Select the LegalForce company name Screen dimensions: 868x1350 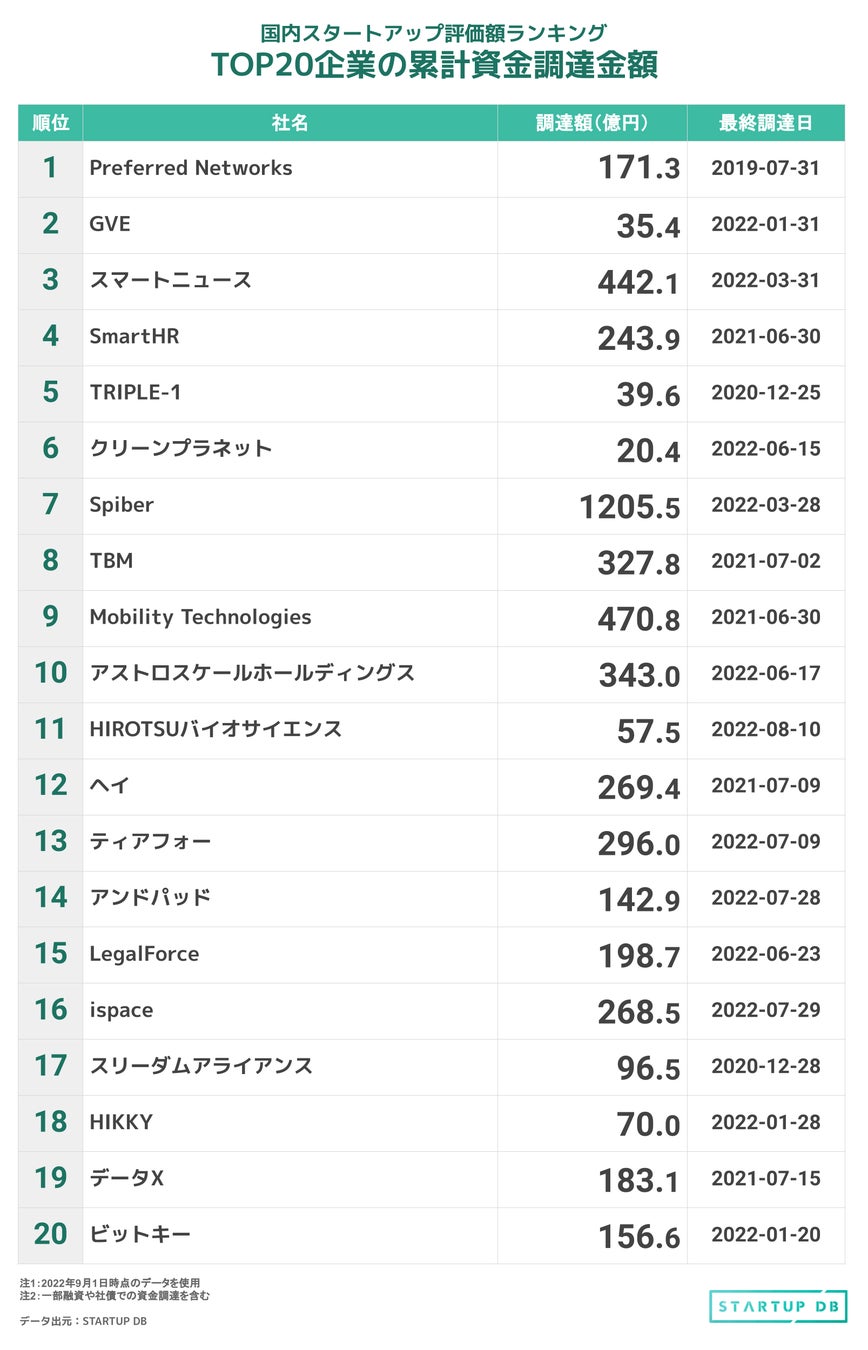pos(144,954)
